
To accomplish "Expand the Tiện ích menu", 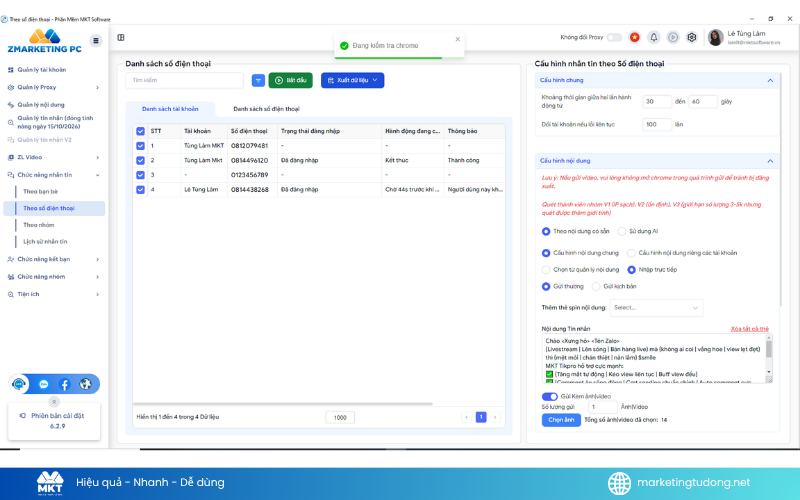I will (53, 294).
